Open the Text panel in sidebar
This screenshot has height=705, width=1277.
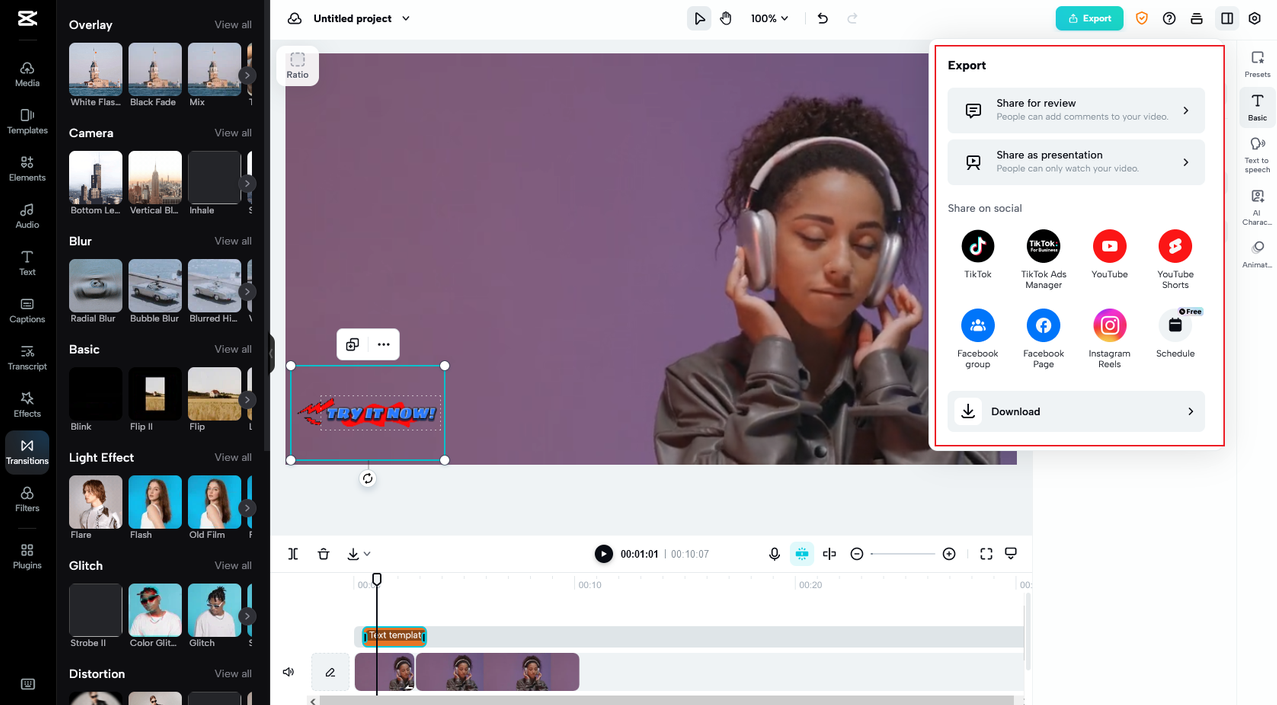(x=27, y=263)
